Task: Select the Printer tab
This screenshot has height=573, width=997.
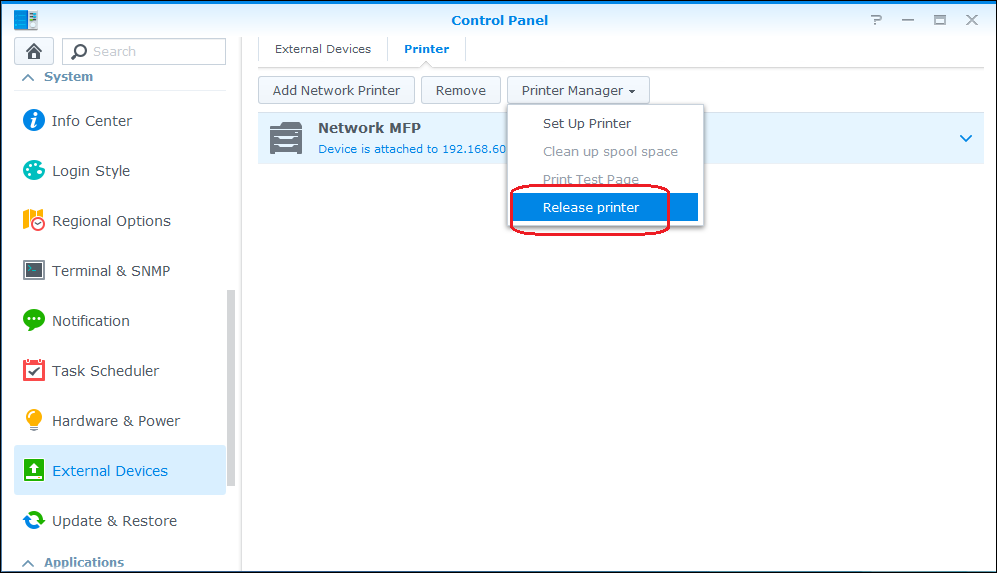Action: coord(427,49)
